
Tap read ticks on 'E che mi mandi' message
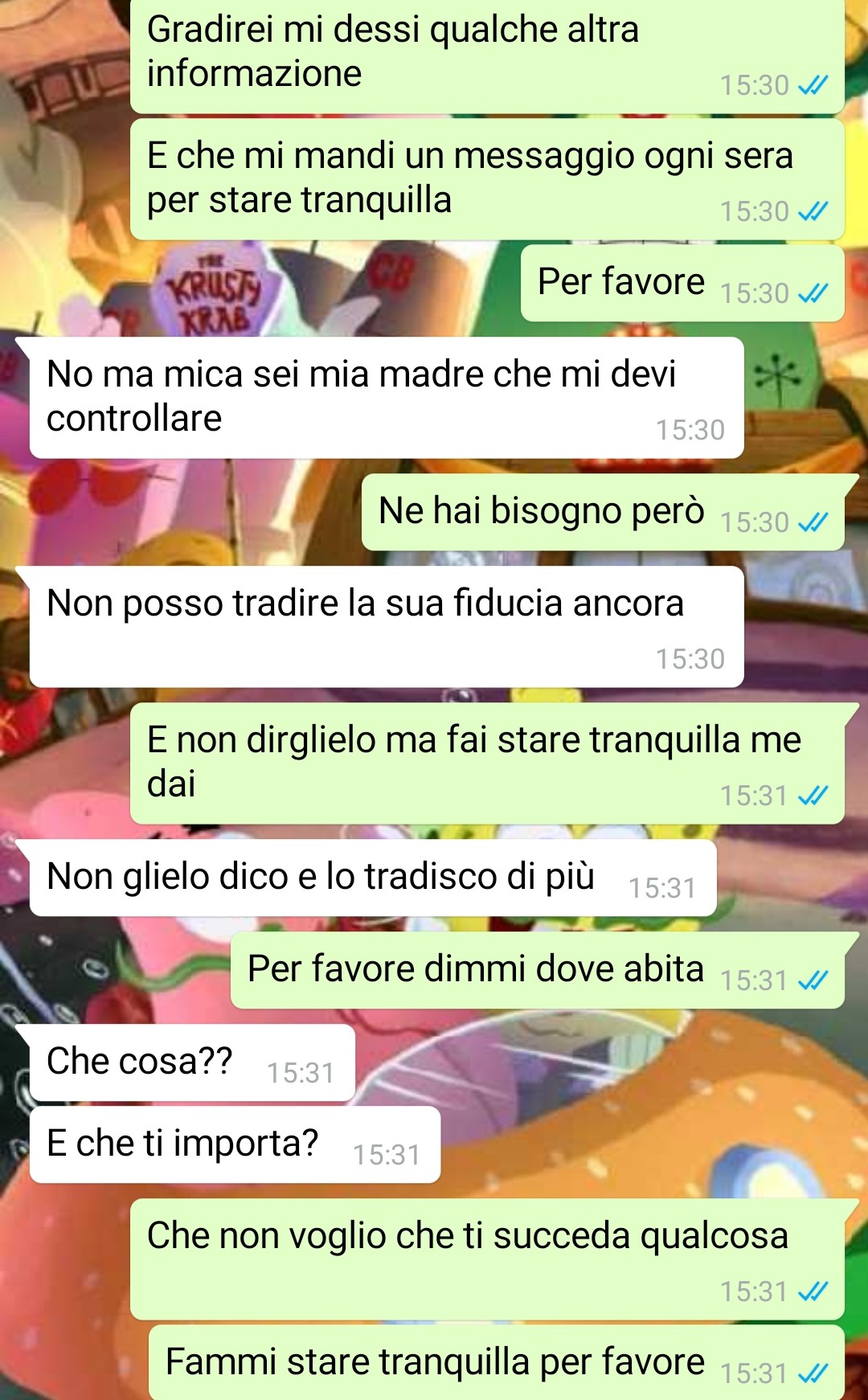(813, 211)
